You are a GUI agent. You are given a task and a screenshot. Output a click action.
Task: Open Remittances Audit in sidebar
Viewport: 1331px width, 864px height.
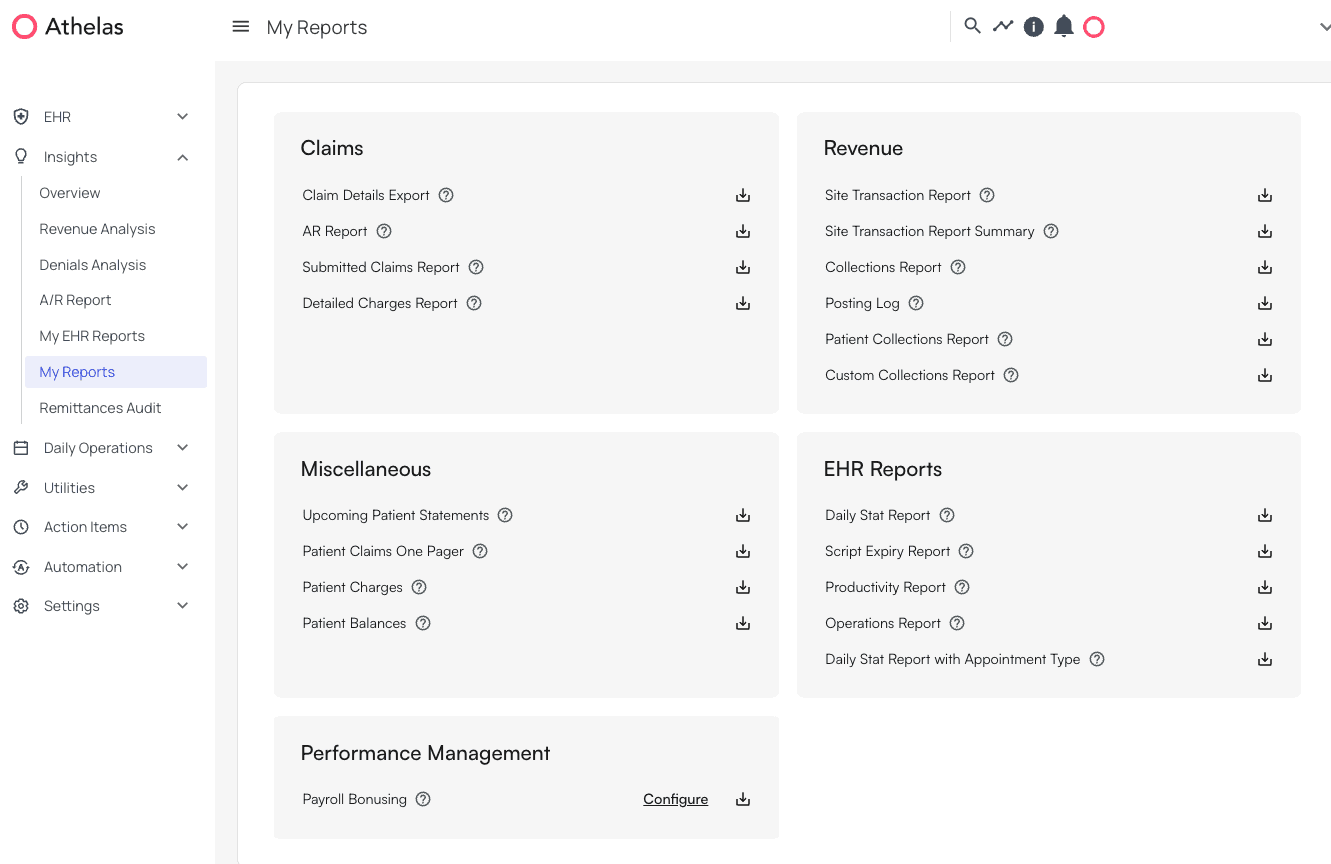coord(100,408)
